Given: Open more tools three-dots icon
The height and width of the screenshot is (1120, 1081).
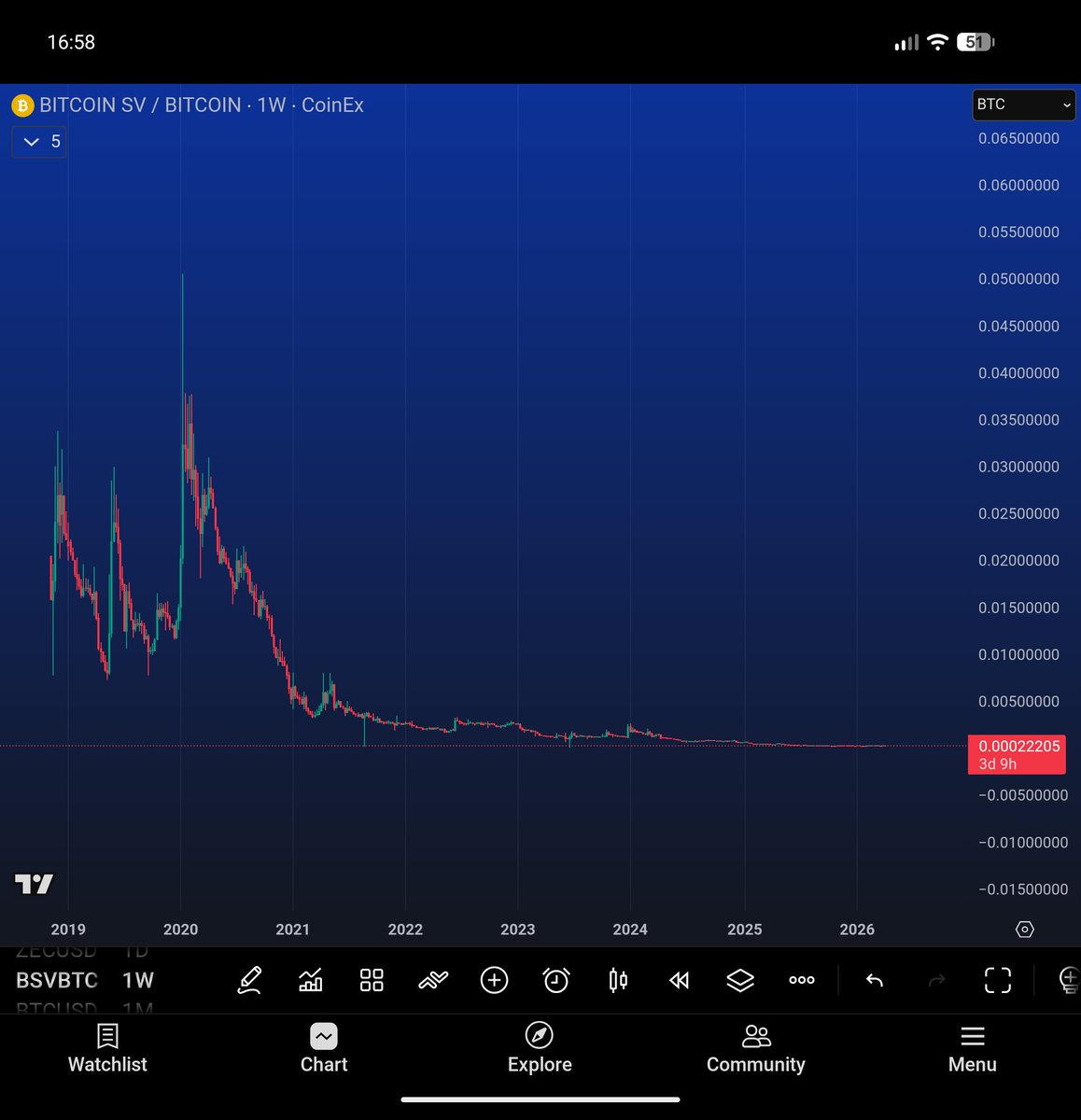Looking at the screenshot, I should click(802, 980).
